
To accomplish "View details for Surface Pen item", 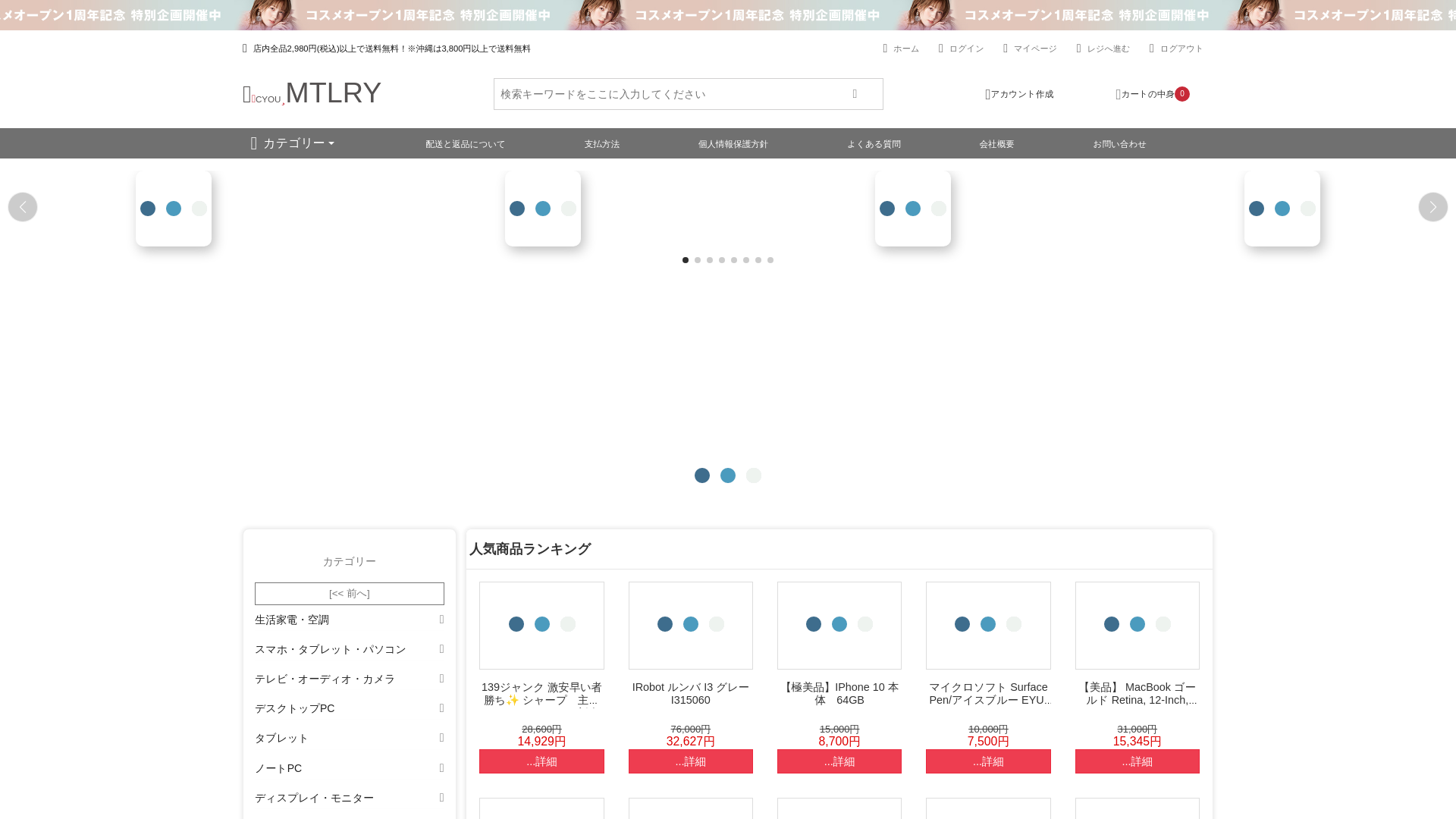I will [988, 761].
